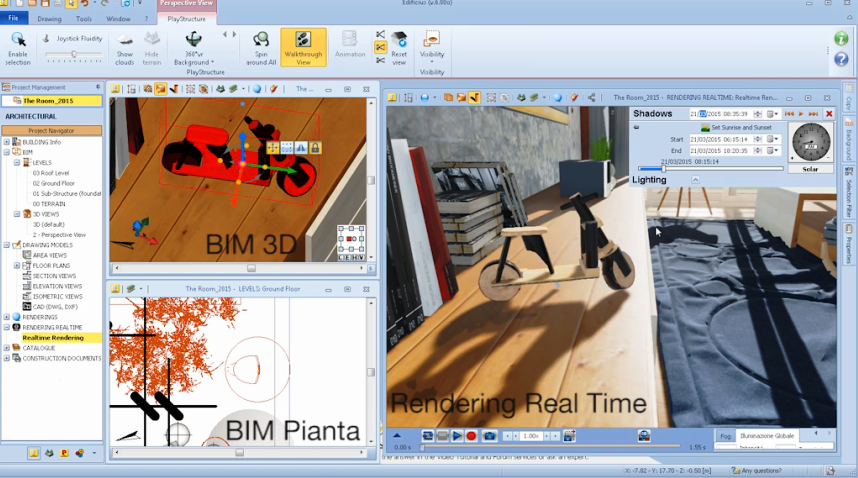Image resolution: width=858 pixels, height=478 pixels.
Task: Select SECTION VIEWS in tree
Action: click(x=54, y=276)
